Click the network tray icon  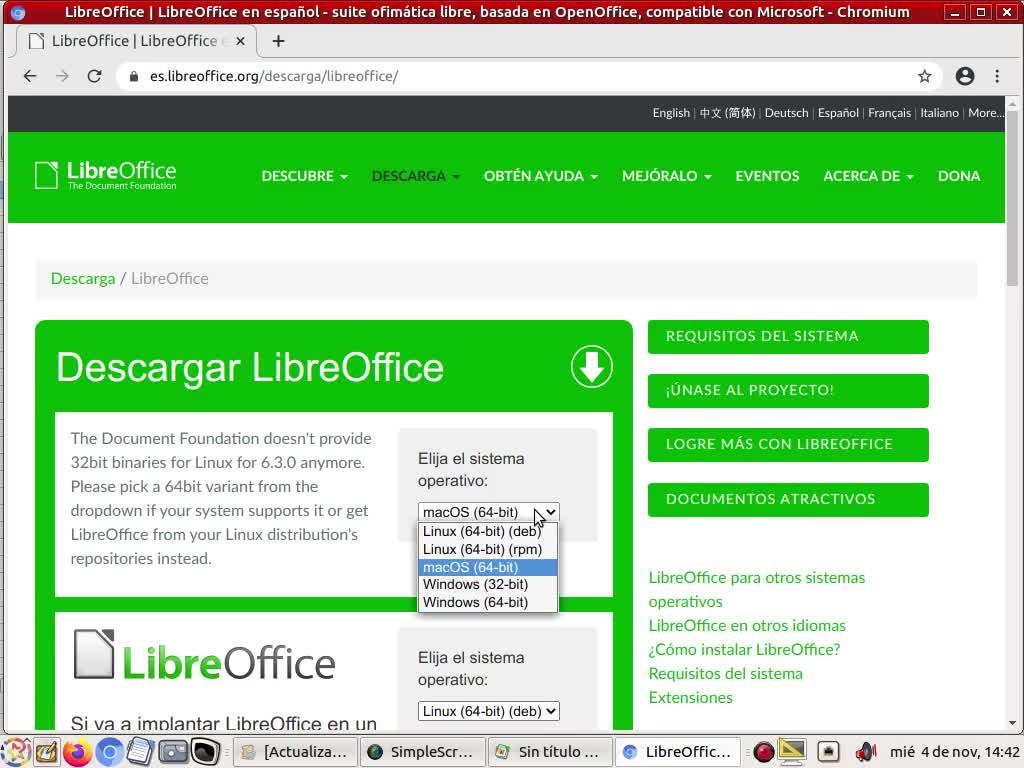[829, 752]
